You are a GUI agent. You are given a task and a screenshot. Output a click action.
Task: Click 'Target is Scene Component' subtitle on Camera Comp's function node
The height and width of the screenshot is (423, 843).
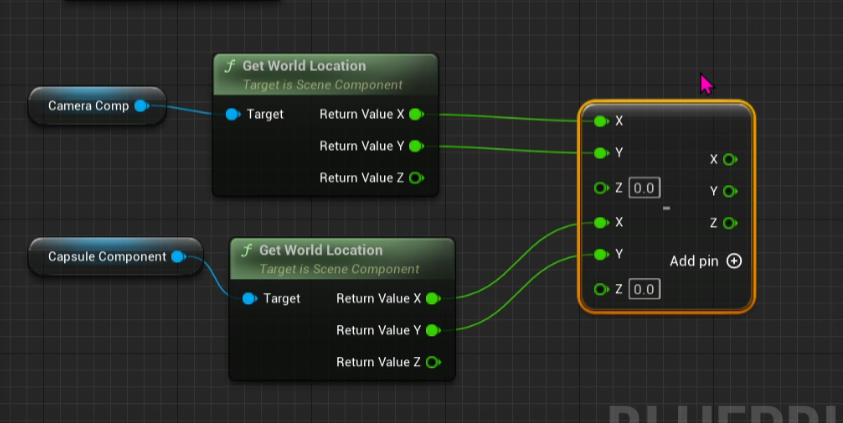(322, 85)
